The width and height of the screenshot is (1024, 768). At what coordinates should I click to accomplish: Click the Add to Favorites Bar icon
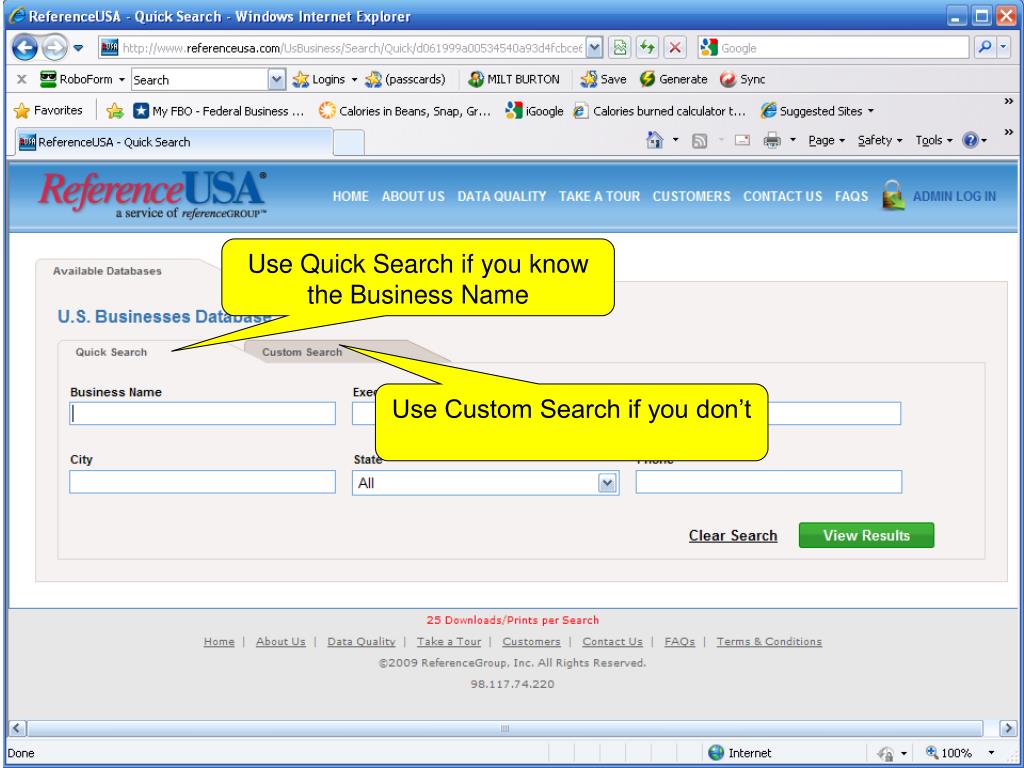[115, 111]
